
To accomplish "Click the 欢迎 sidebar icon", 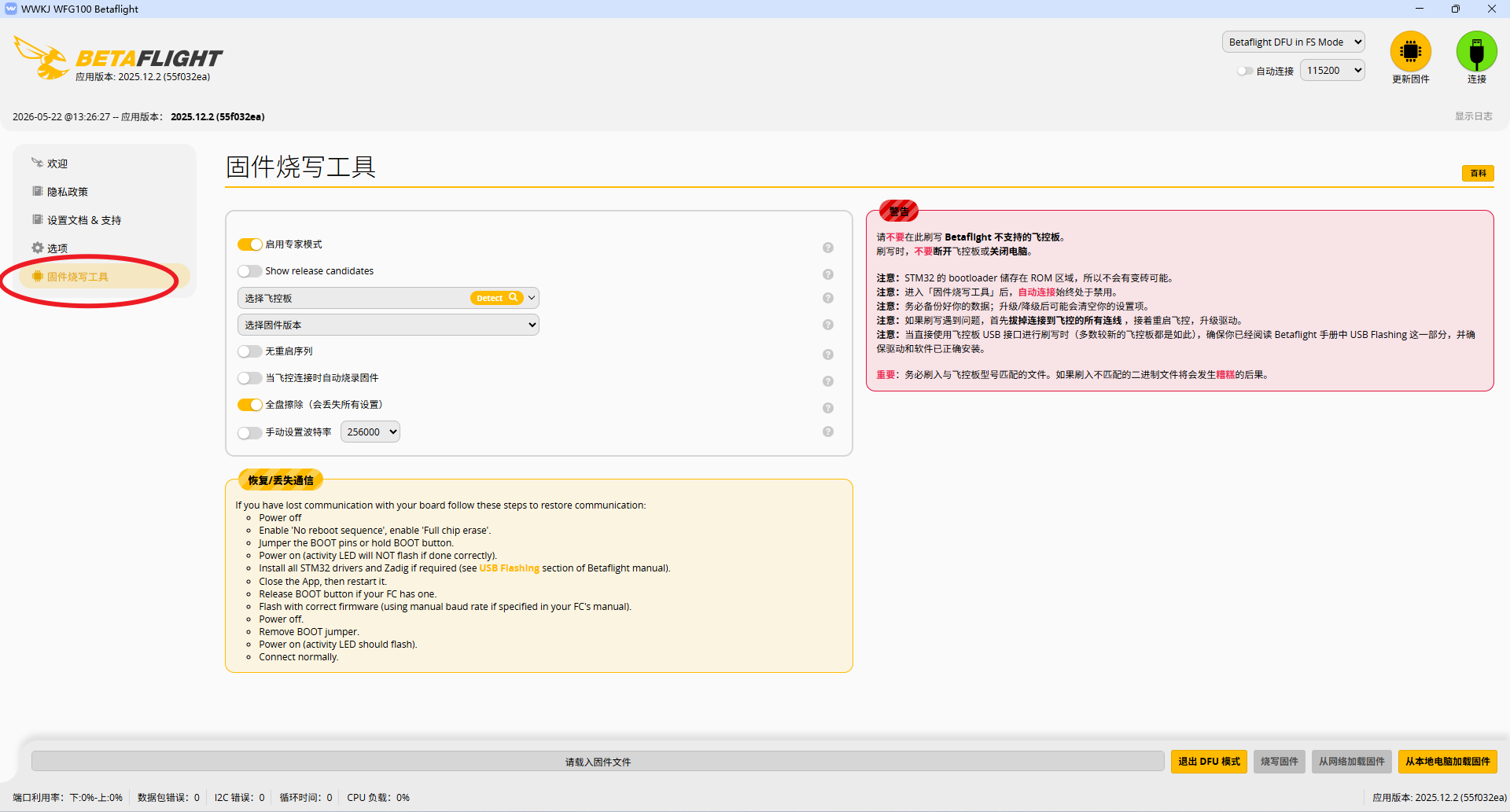I will pos(37,163).
